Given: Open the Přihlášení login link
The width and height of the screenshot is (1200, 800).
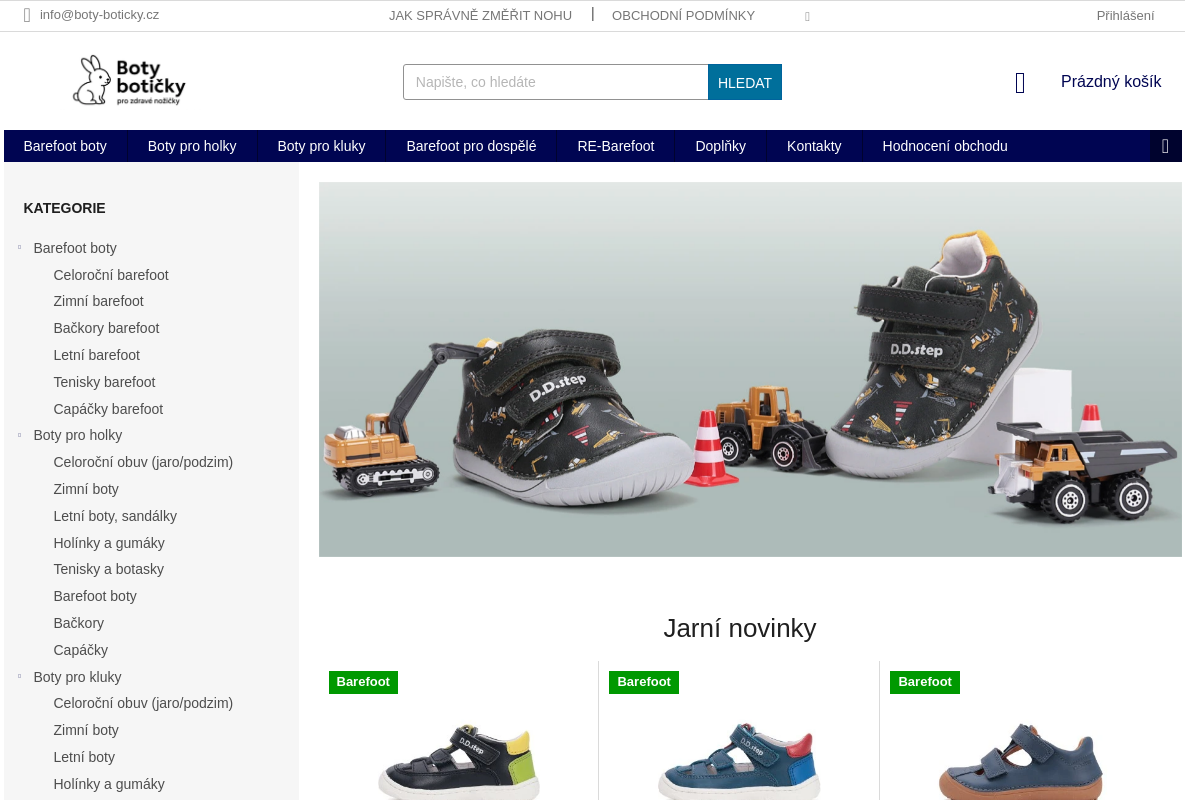Looking at the screenshot, I should (x=1125, y=15).
